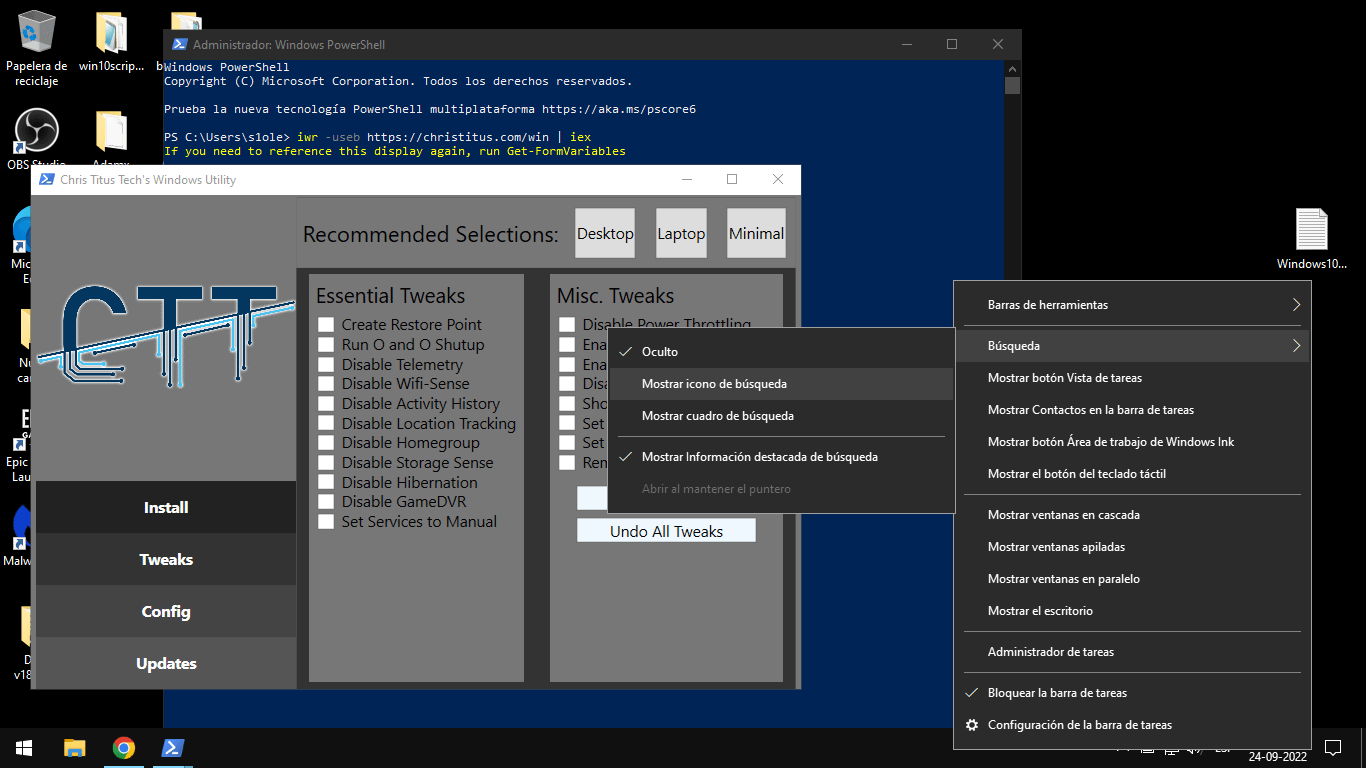This screenshot has height=768, width=1366.
Task: Choose Mostrar el botón del teclado táctil
Action: [1132, 474]
